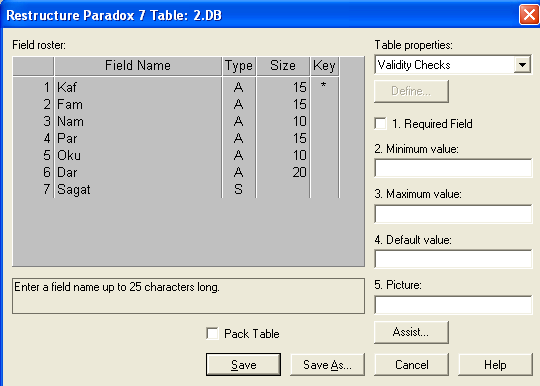Close the Restructure Paradox 7 Table dialog
The height and width of the screenshot is (386, 540).
point(529,15)
